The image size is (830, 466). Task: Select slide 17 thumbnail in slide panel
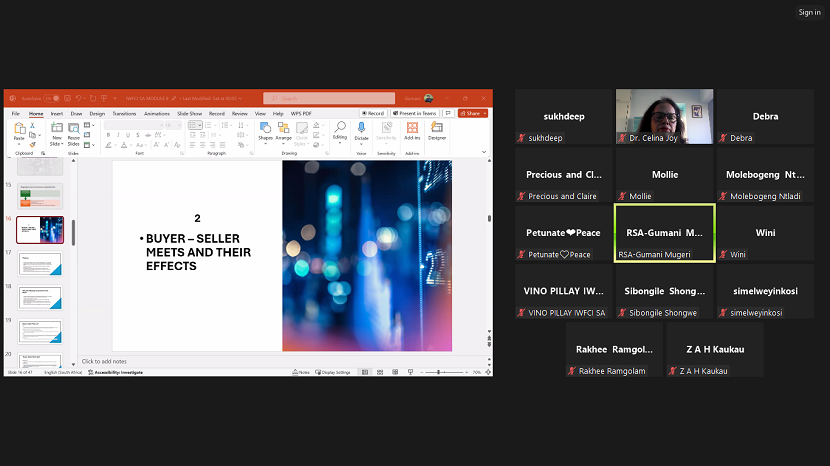[40, 264]
